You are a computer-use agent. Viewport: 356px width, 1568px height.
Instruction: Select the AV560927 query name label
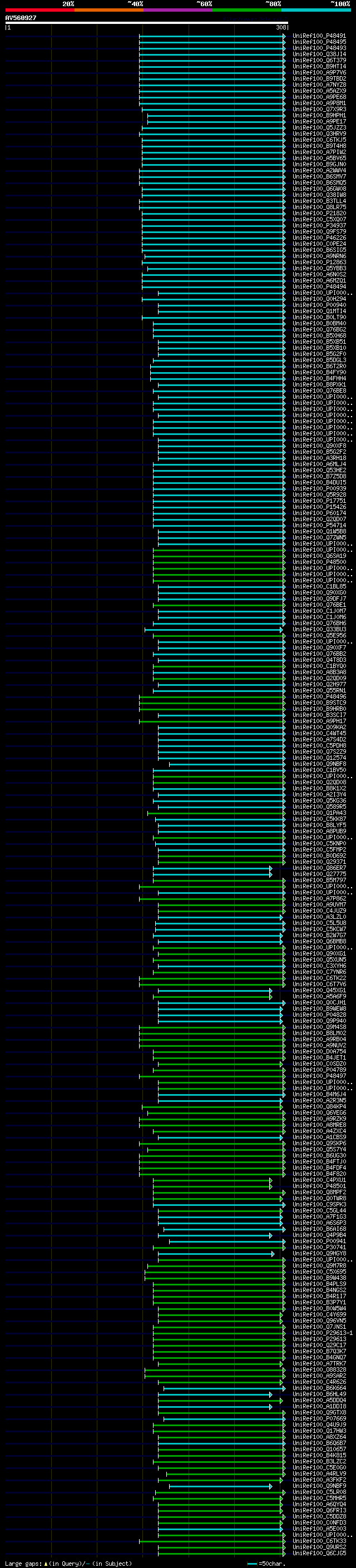point(21,18)
